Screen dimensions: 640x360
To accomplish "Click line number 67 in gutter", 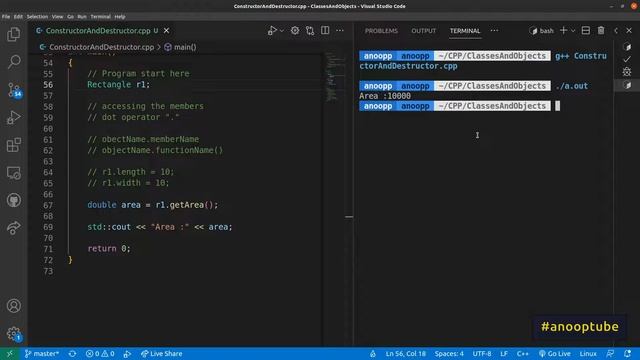I will (48, 205).
